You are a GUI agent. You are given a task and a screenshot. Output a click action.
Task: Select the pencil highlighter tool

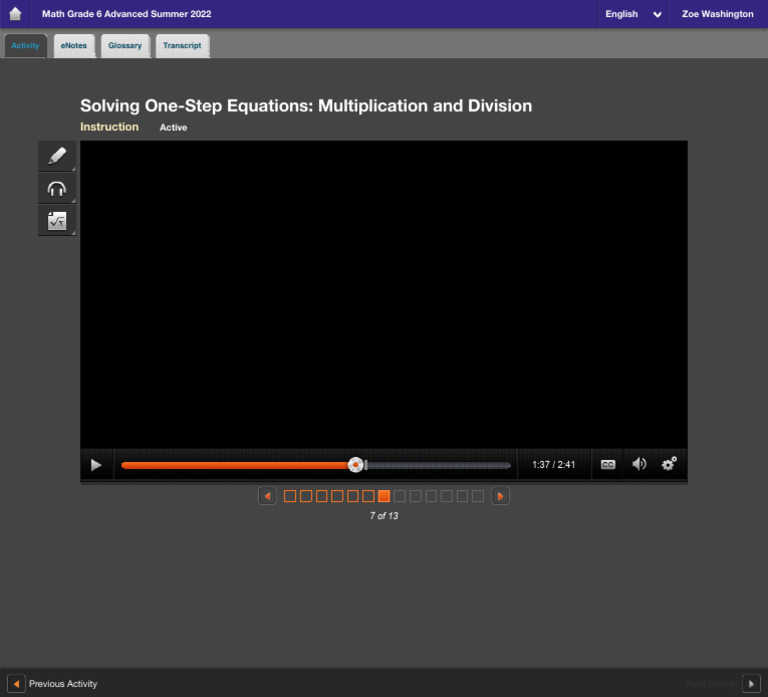pos(57,156)
